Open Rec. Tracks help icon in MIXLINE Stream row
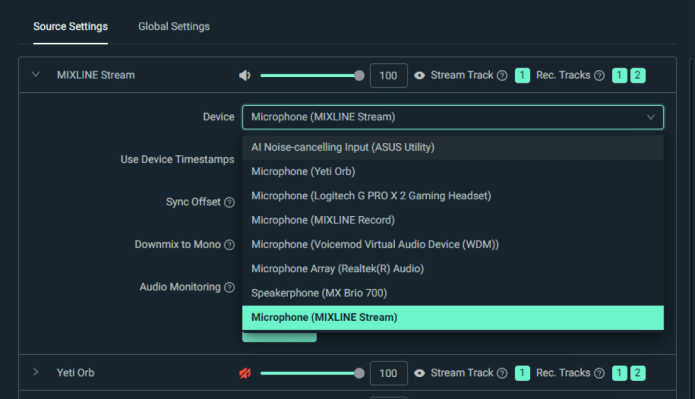 tap(599, 75)
